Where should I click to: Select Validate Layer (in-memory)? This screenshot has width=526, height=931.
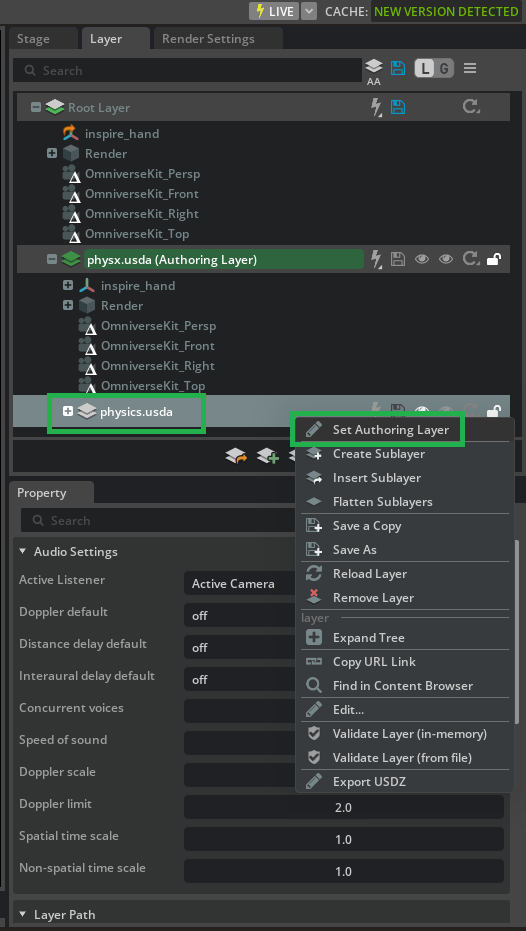click(x=410, y=734)
